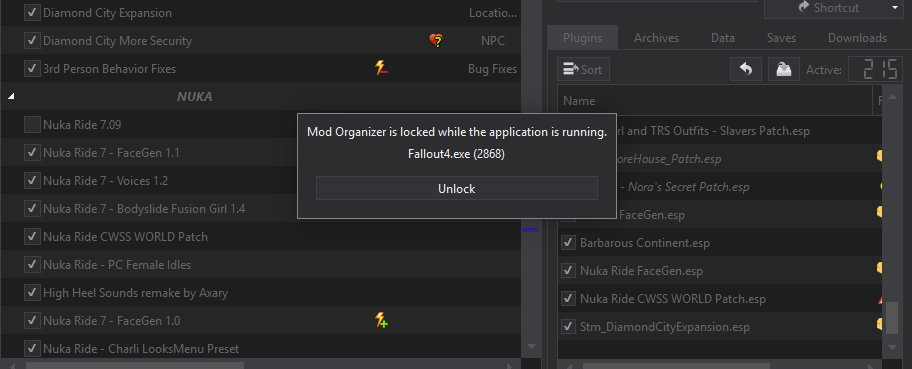The width and height of the screenshot is (912, 369).
Task: Uncheck Diamond City More Security mod
Action: pos(32,41)
